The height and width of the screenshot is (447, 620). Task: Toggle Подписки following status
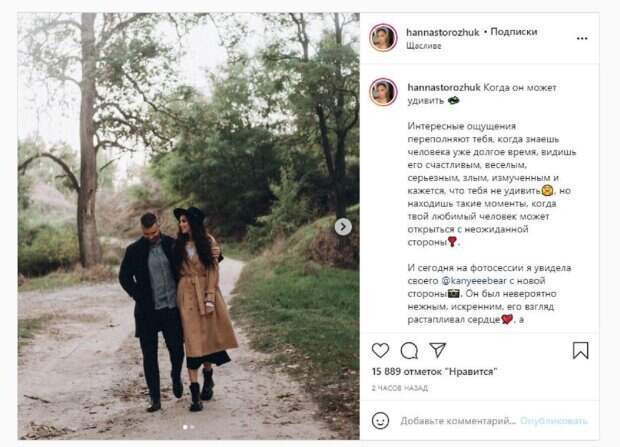click(514, 32)
